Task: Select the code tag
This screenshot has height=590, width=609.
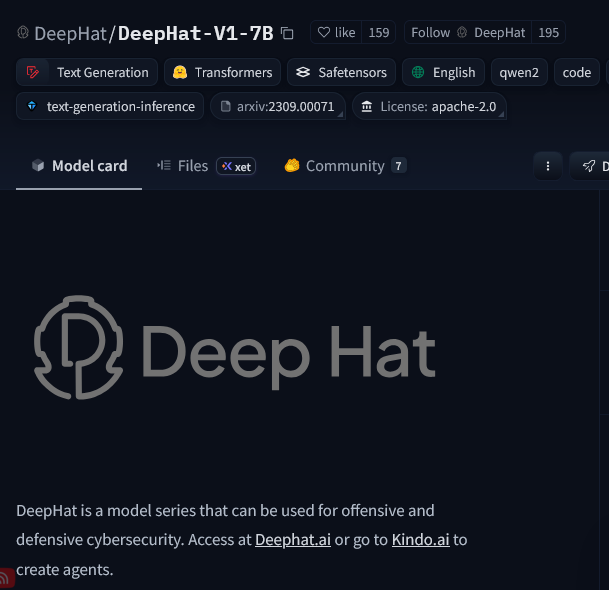Action: (577, 72)
